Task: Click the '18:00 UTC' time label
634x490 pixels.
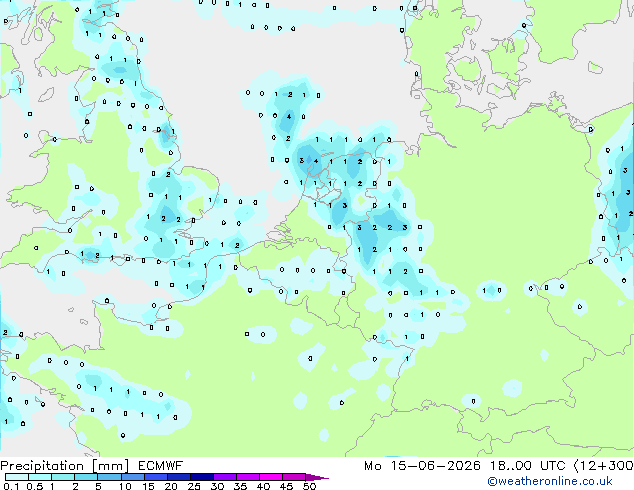Action: pos(527,466)
